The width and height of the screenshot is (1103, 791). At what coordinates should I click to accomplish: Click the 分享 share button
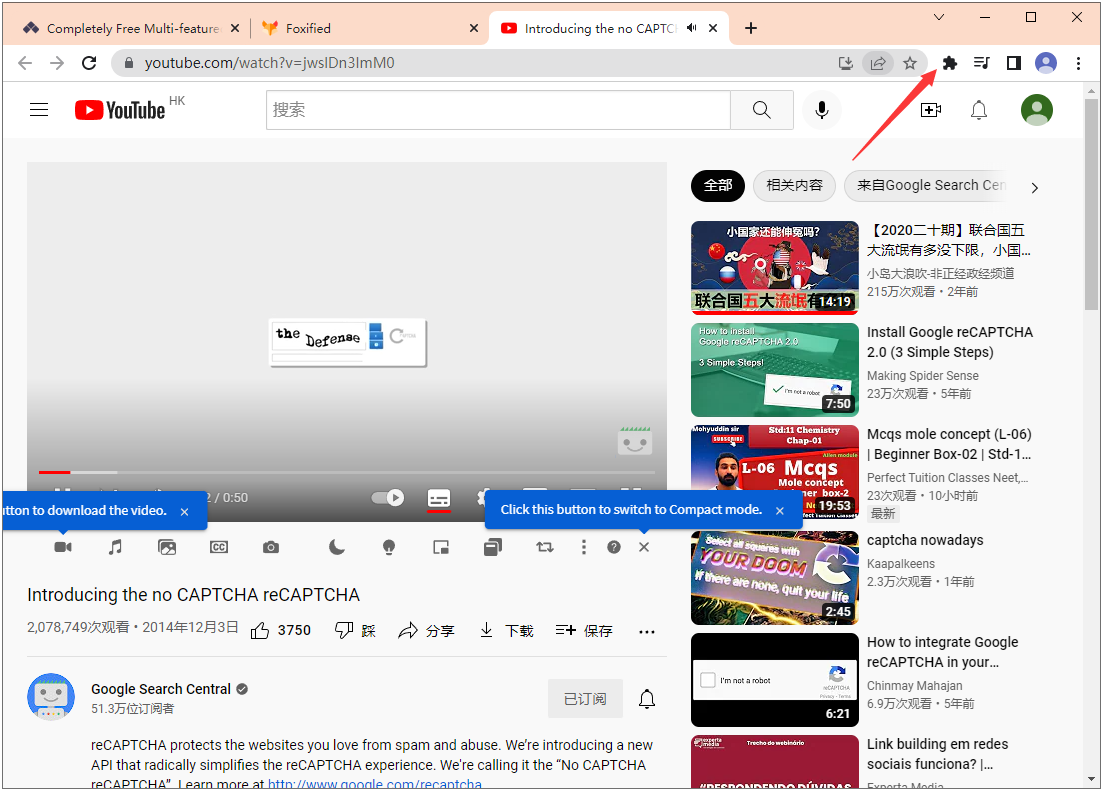pyautogui.click(x=426, y=631)
